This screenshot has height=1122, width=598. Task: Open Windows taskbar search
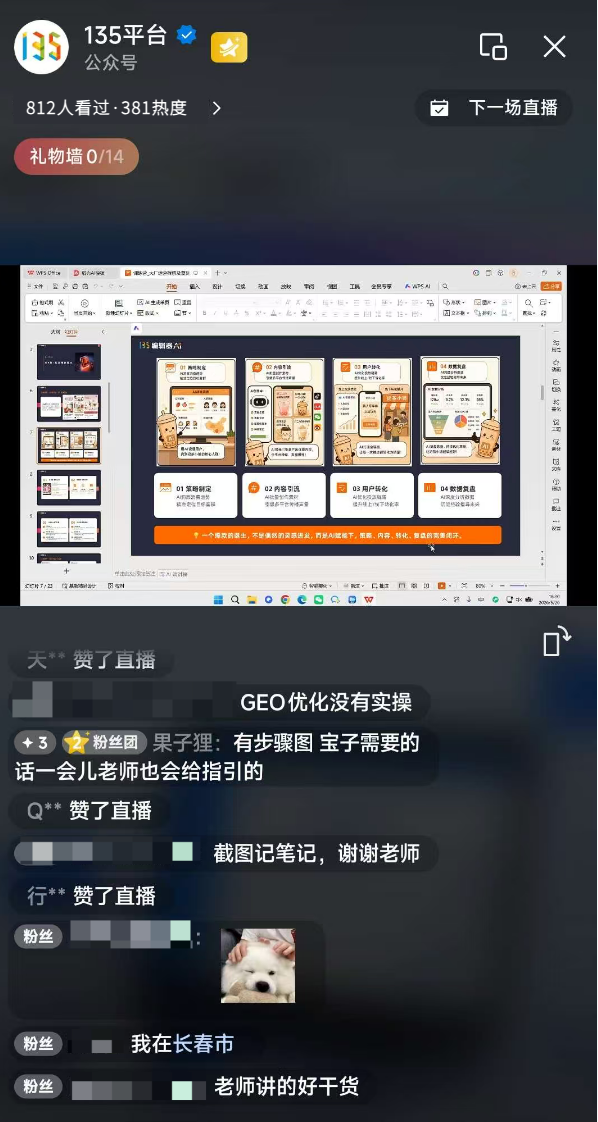click(235, 599)
